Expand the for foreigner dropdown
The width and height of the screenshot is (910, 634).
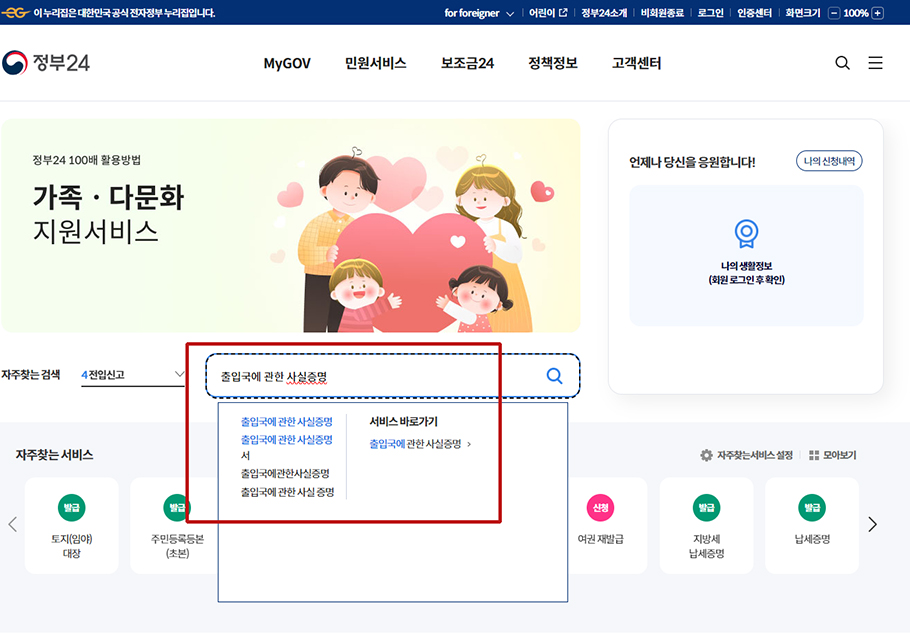479,13
